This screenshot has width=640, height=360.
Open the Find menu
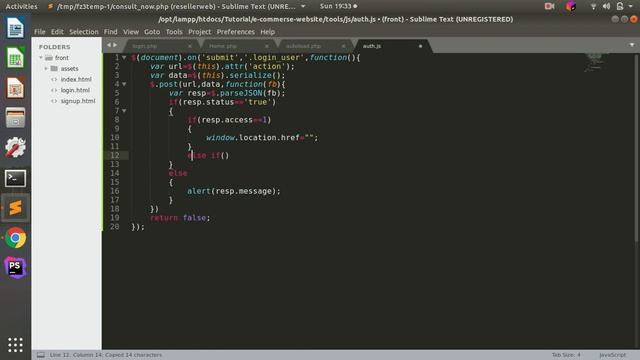(110, 32)
